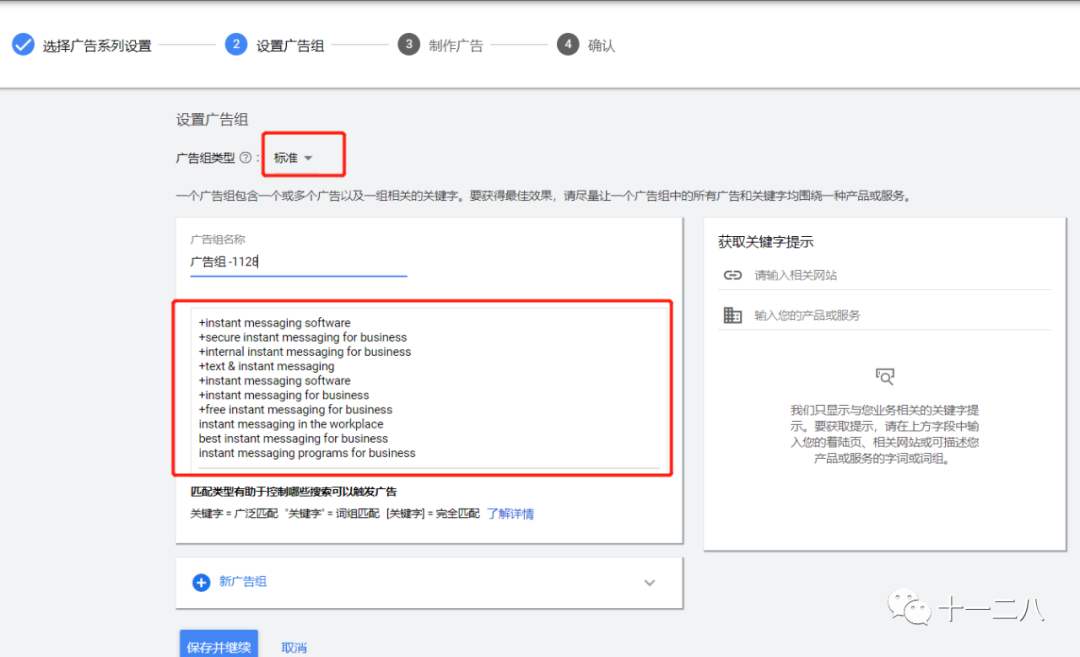Click the step 3 制作广告 circle icon

pos(409,44)
